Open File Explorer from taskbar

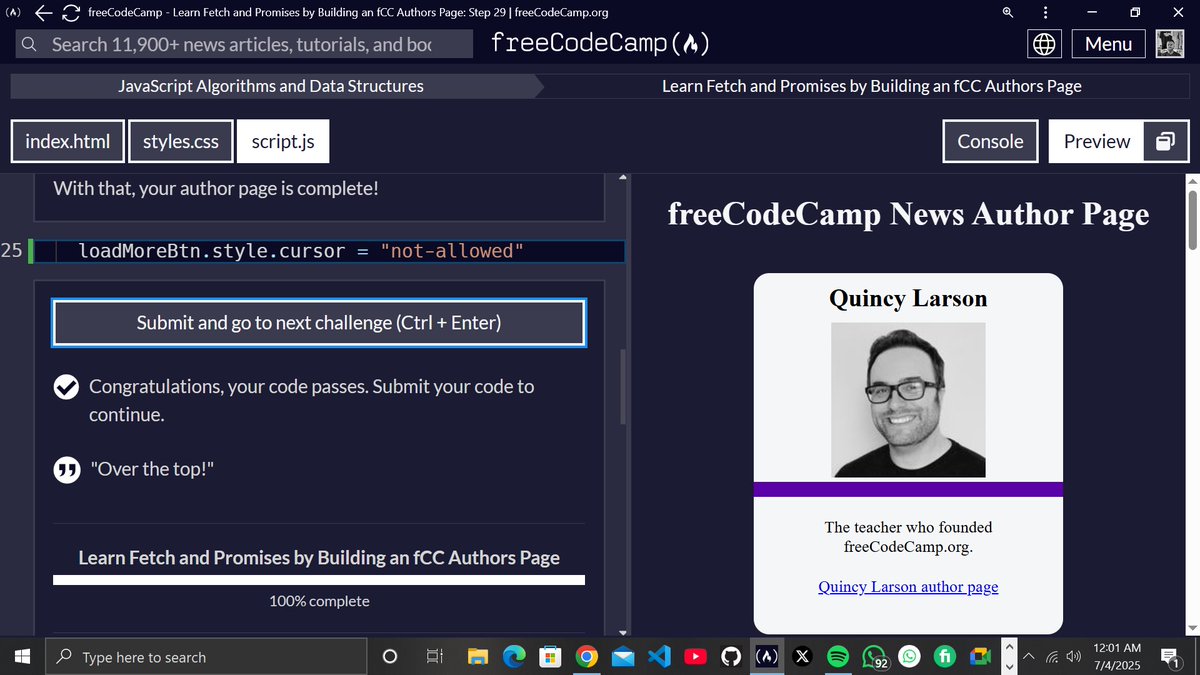click(478, 657)
